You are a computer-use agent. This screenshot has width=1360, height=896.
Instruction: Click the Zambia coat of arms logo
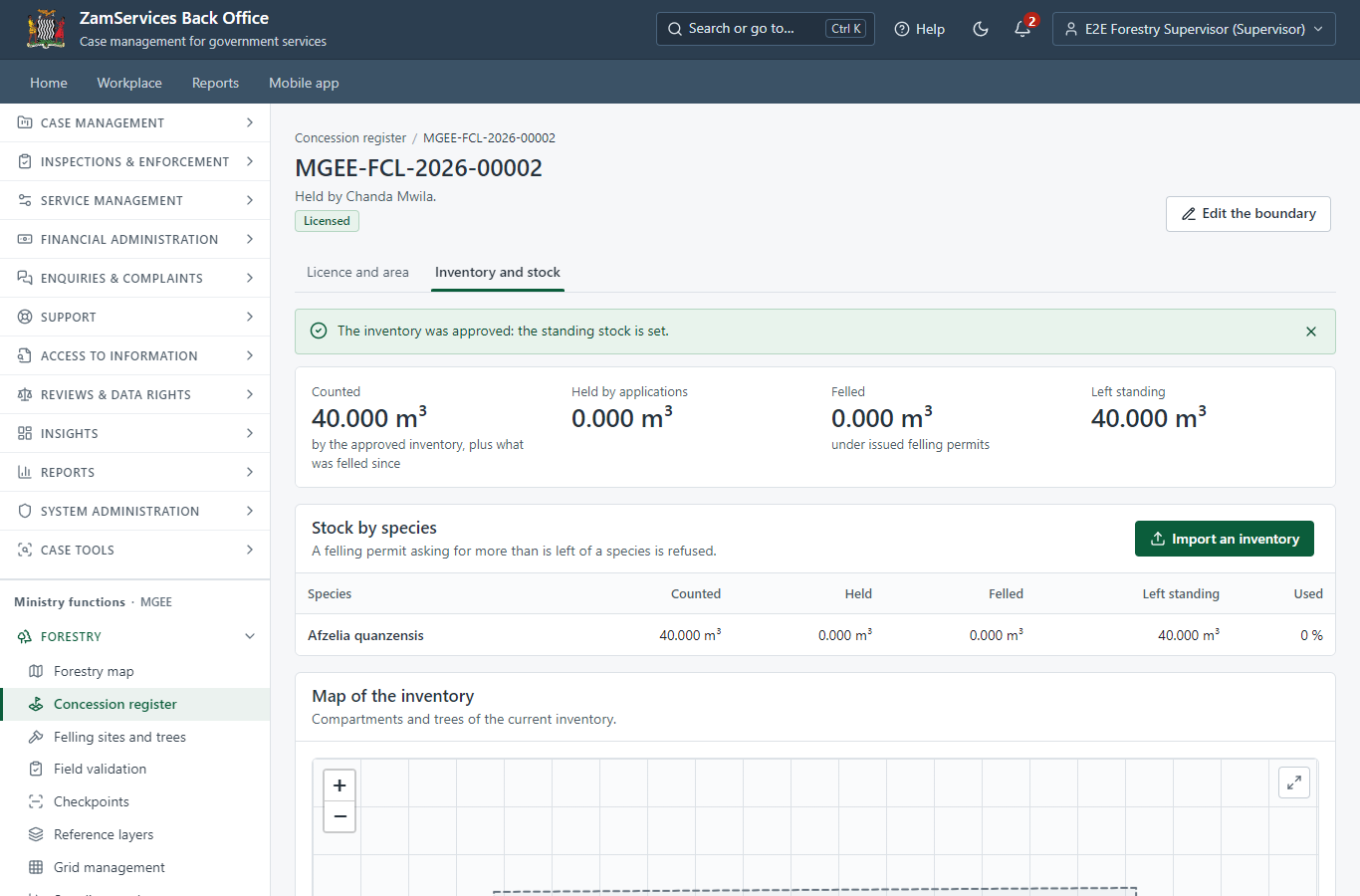[x=46, y=29]
